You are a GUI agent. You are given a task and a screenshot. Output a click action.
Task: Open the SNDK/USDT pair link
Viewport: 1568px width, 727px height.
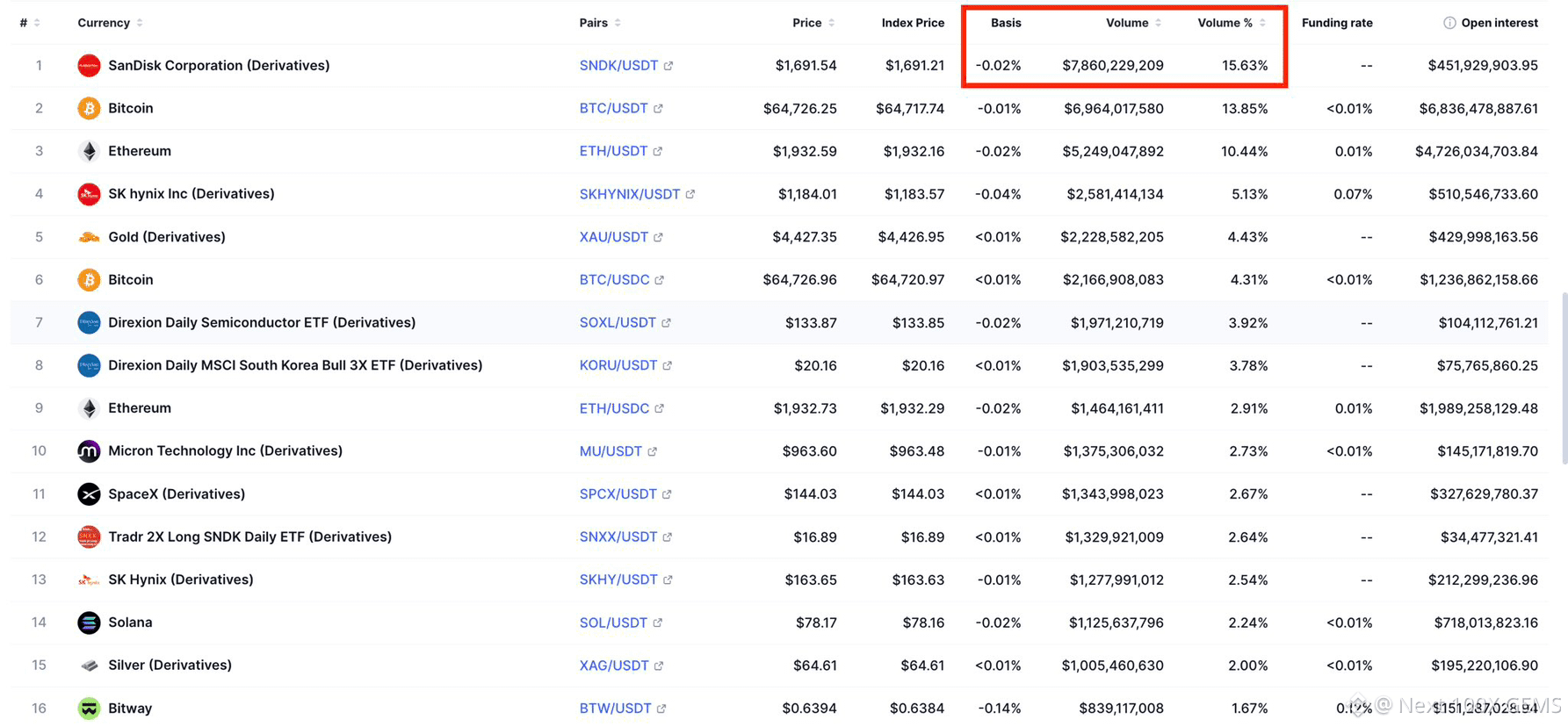click(x=618, y=66)
